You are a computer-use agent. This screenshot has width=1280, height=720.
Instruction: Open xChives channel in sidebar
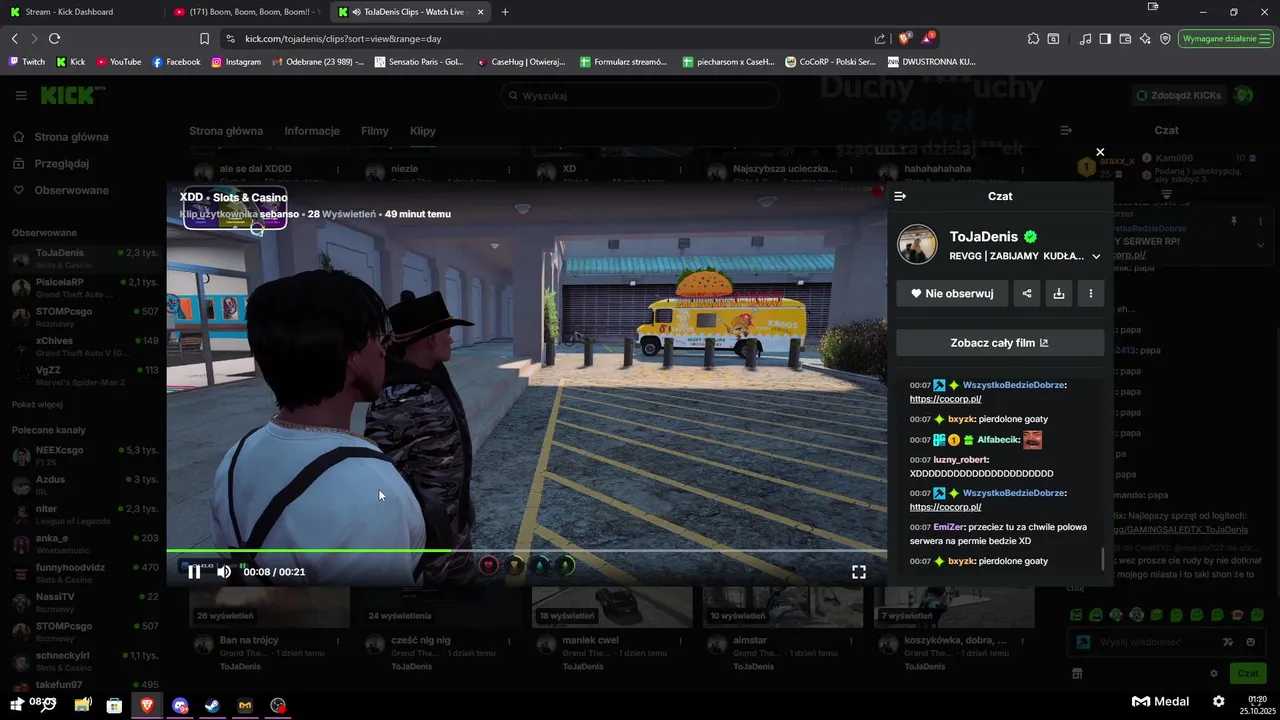coord(85,346)
